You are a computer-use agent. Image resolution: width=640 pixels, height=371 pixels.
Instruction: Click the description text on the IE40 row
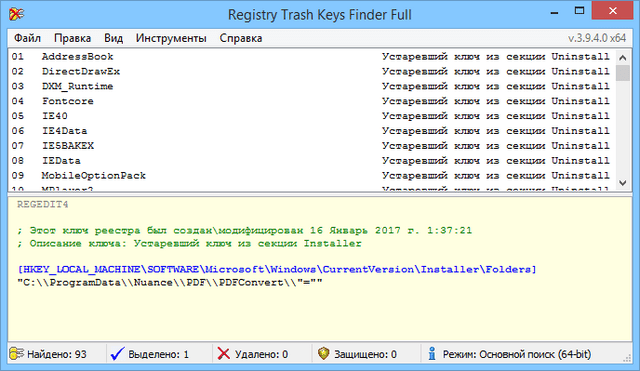pyautogui.click(x=496, y=116)
